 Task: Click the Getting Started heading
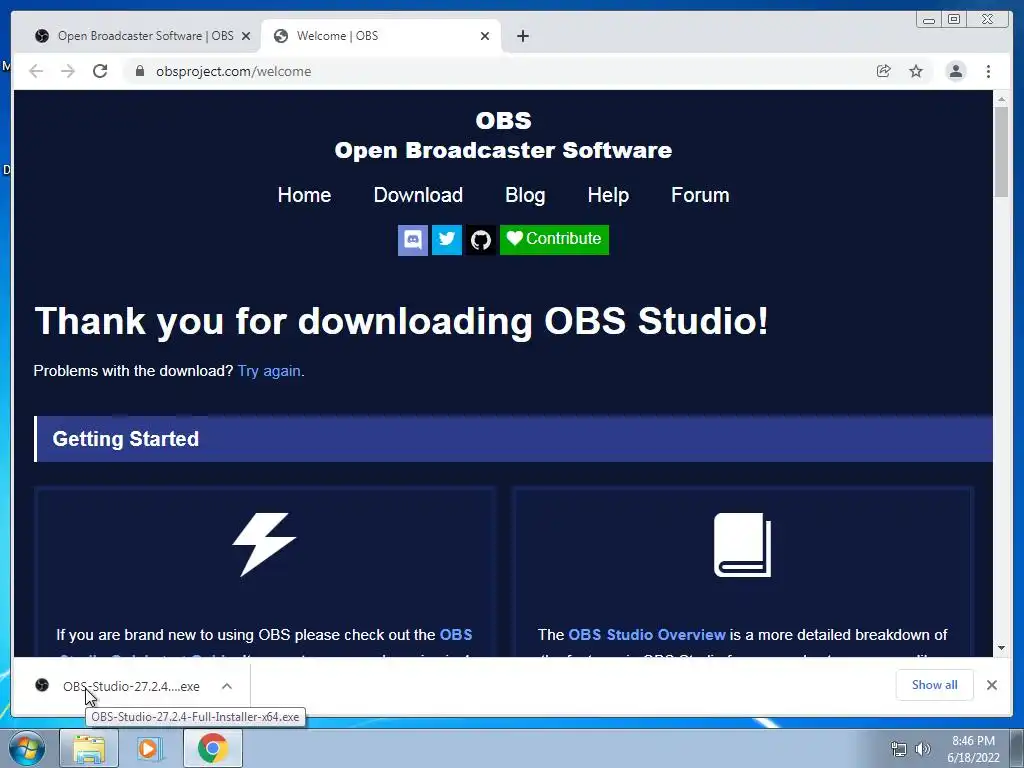coord(125,439)
